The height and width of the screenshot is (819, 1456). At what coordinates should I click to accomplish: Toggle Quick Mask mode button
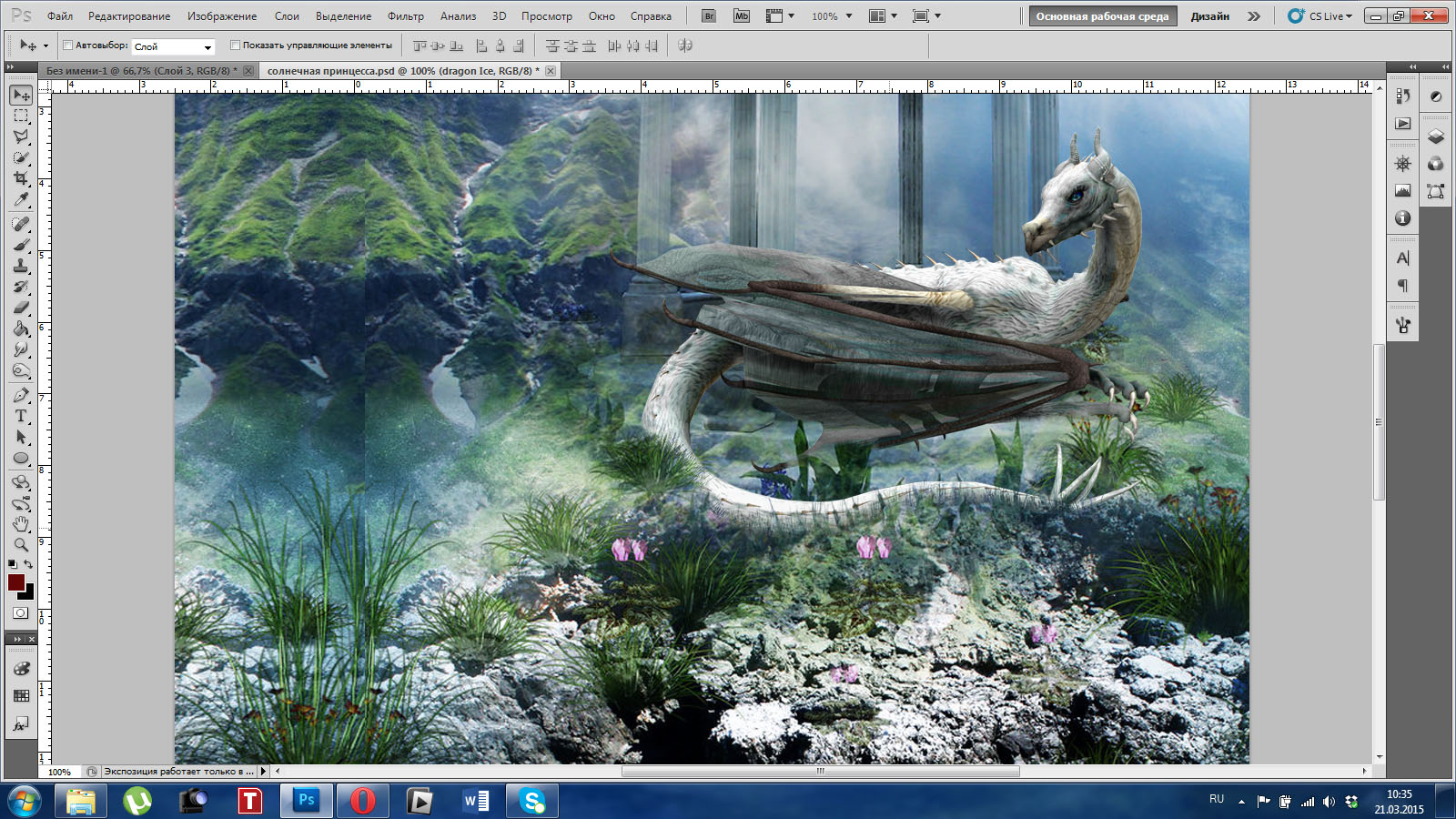(x=20, y=613)
